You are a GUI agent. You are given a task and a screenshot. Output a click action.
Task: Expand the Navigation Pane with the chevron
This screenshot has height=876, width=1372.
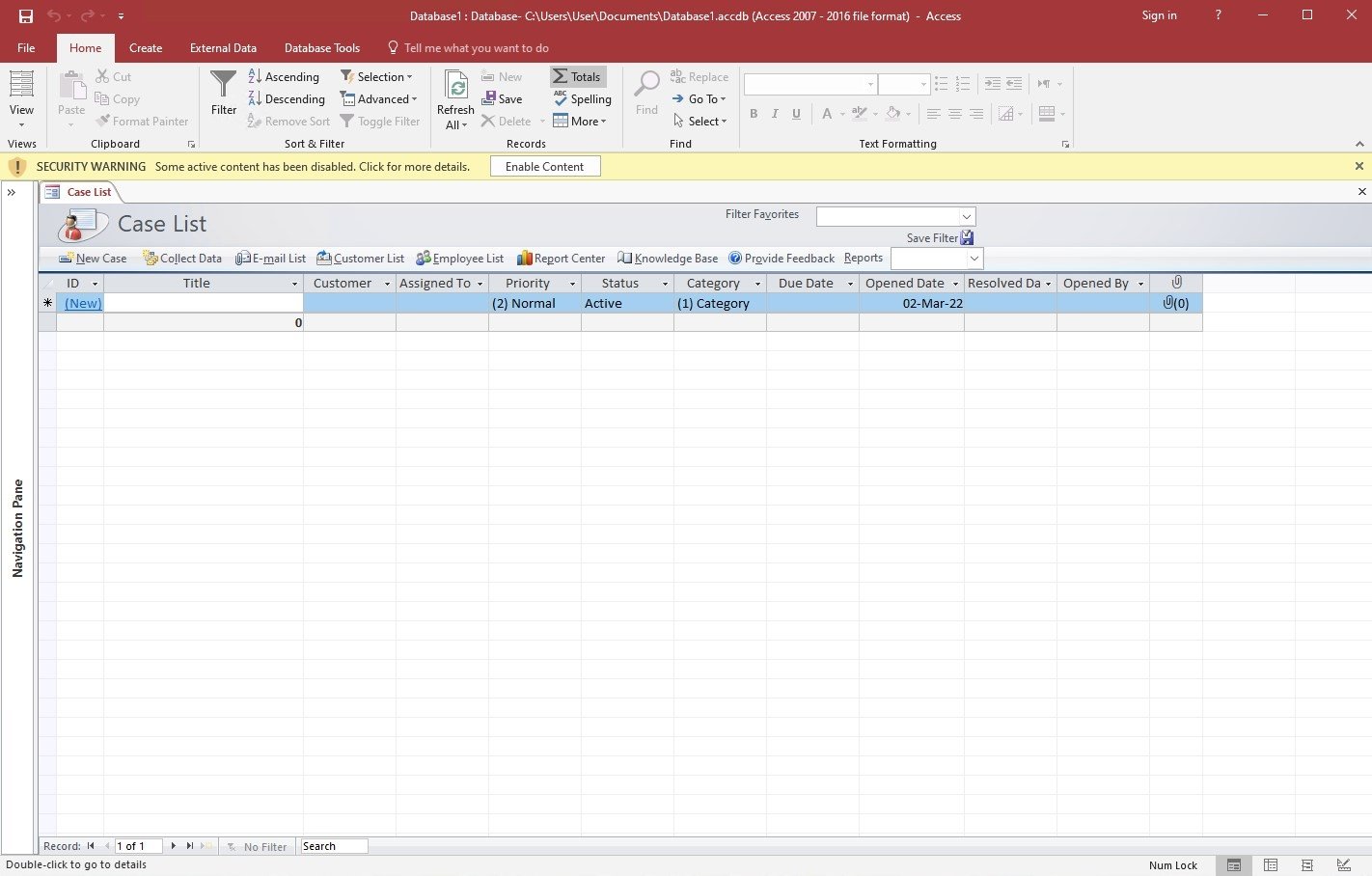point(12,193)
